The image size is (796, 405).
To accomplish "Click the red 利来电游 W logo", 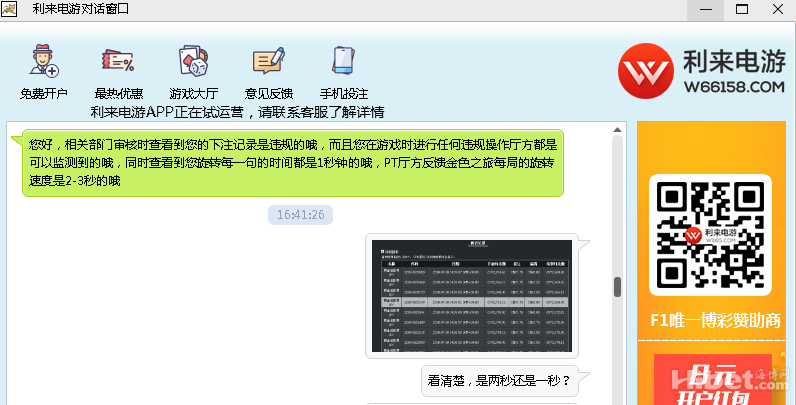I will click(645, 72).
